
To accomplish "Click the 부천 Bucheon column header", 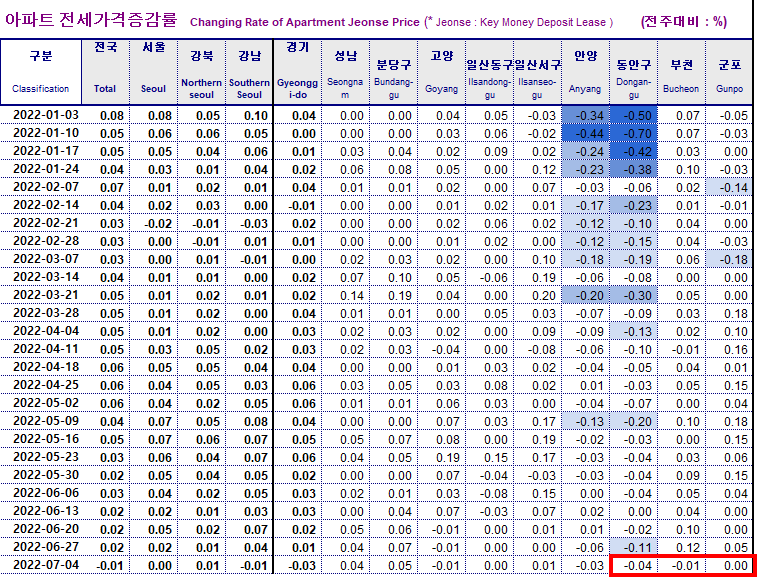I will pos(681,72).
